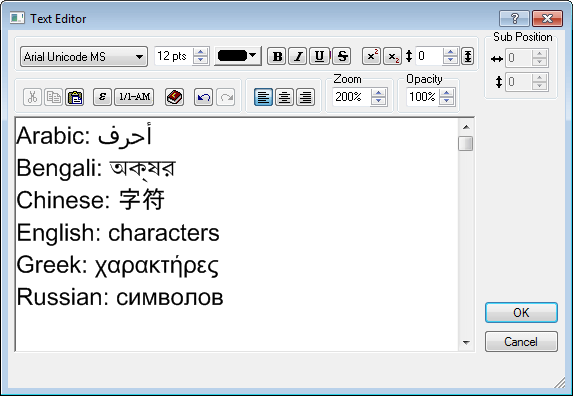Click the word 'characters' in English line

coord(164,233)
